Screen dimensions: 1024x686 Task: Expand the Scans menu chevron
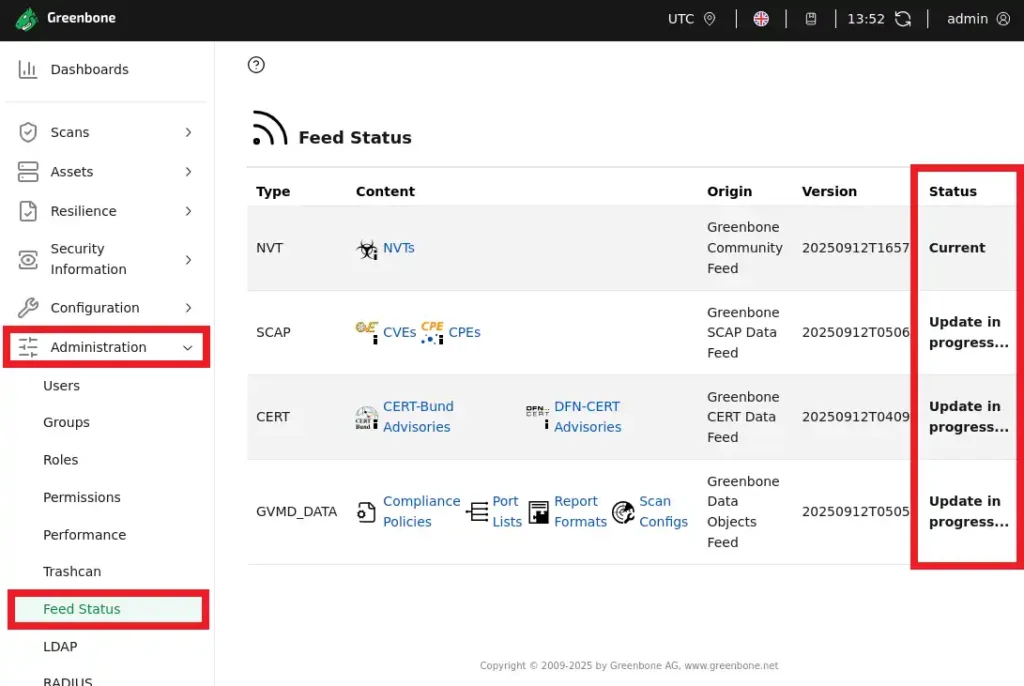(x=188, y=132)
